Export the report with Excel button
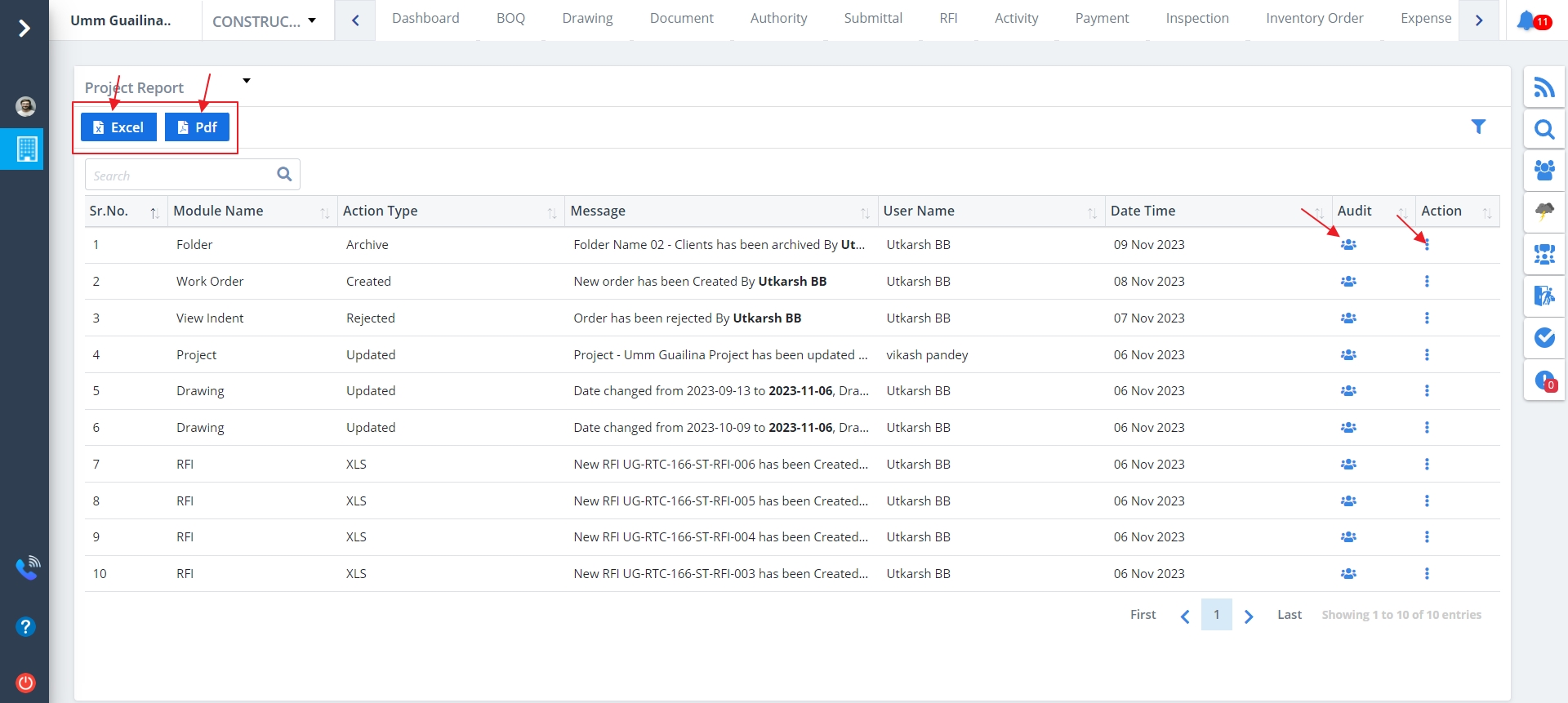 point(118,127)
